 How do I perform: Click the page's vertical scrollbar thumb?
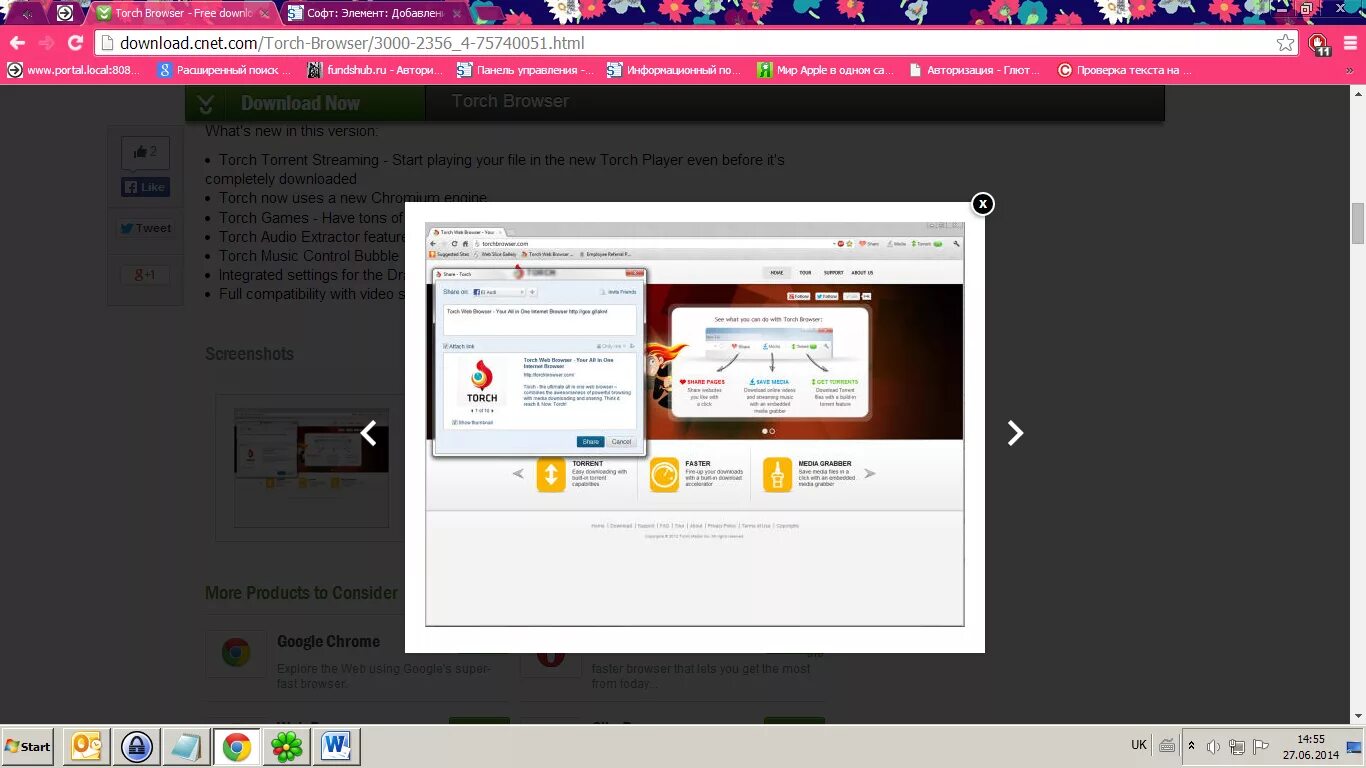pyautogui.click(x=1358, y=223)
